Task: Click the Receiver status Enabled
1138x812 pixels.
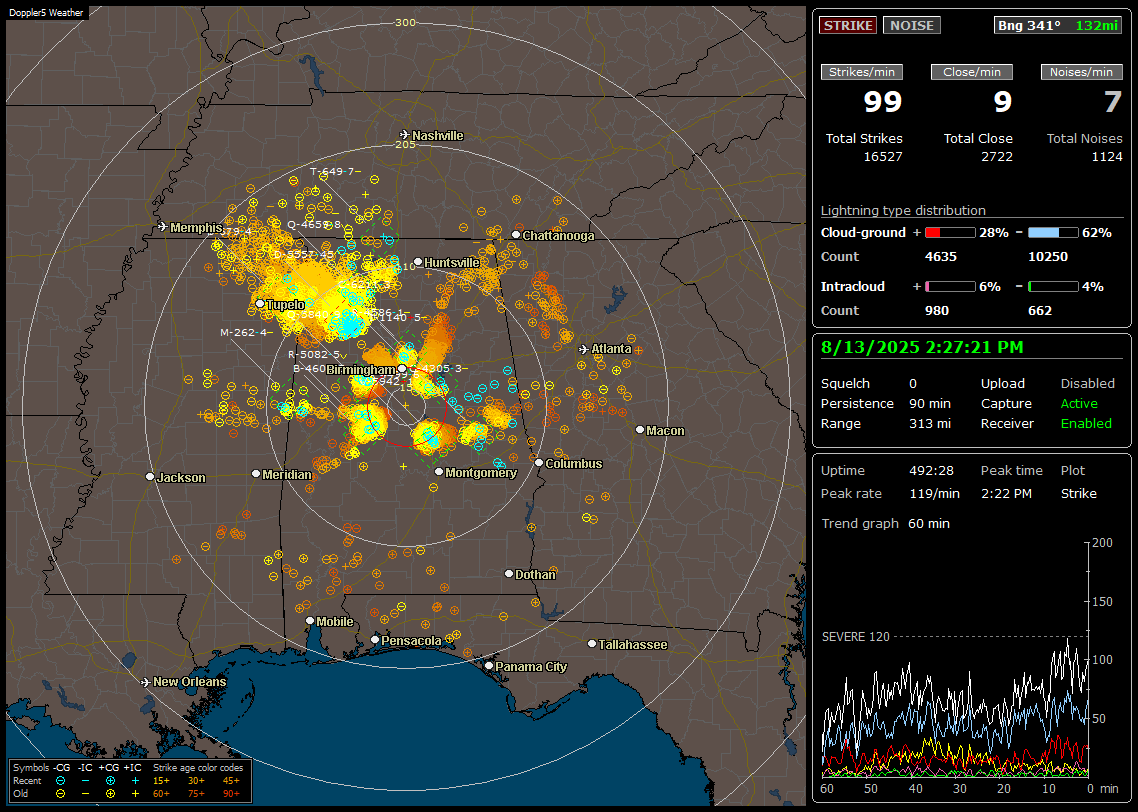Action: [1086, 424]
